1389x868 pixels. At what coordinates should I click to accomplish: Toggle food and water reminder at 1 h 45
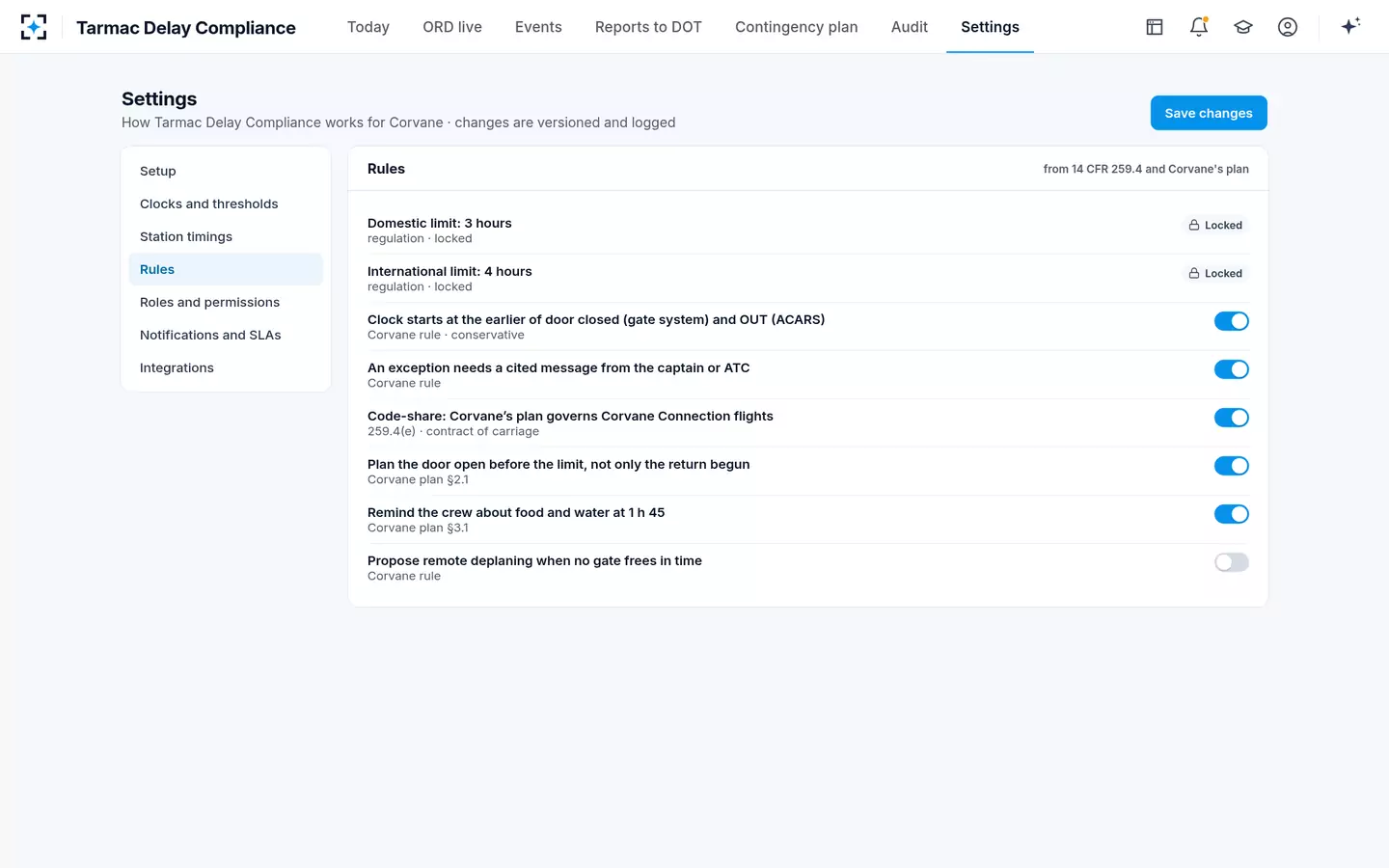point(1232,514)
